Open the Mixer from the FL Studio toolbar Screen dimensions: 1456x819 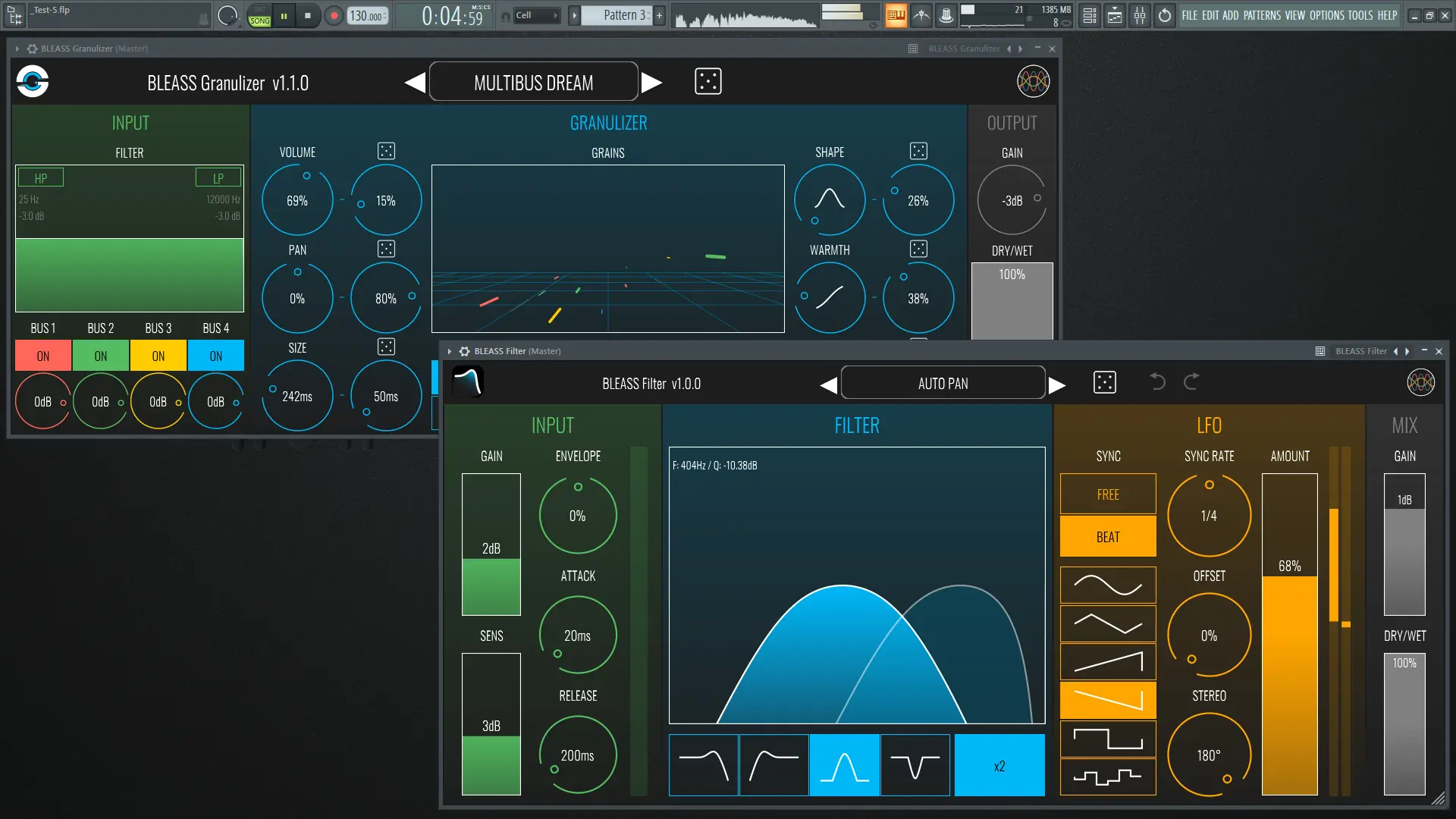[x=1140, y=15]
